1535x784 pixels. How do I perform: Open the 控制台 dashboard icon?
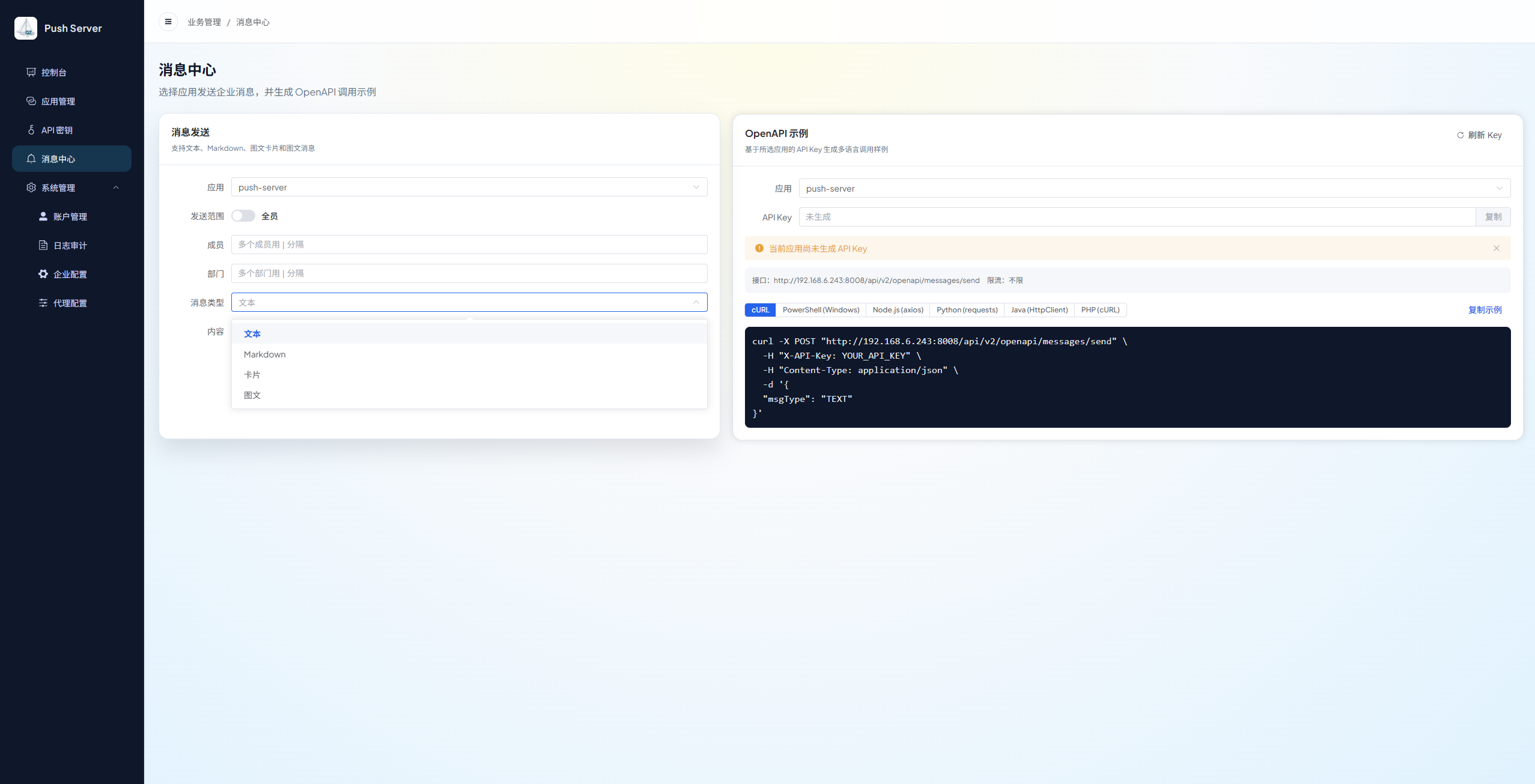click(31, 72)
